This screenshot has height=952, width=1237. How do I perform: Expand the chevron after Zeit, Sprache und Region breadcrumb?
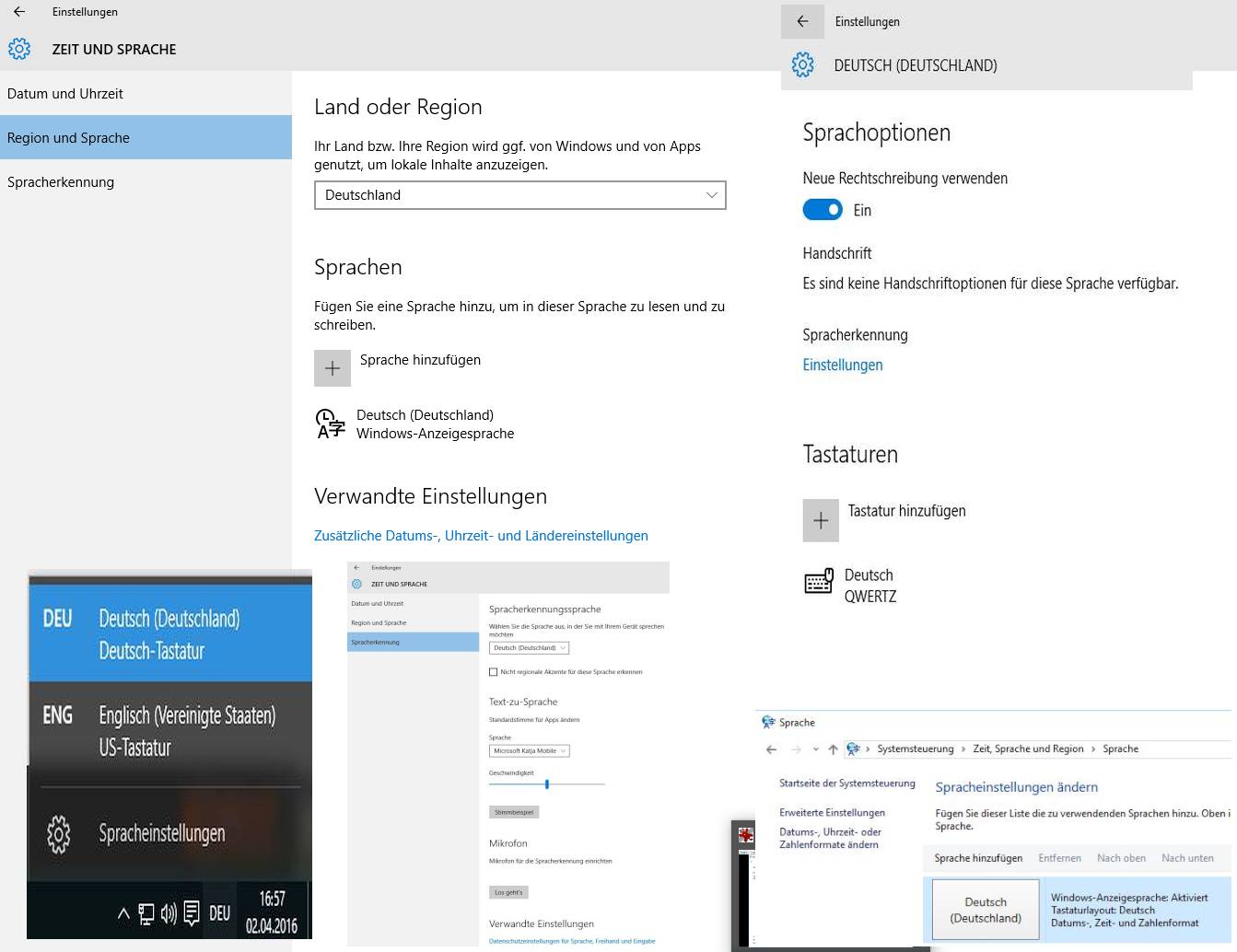pos(1093,749)
